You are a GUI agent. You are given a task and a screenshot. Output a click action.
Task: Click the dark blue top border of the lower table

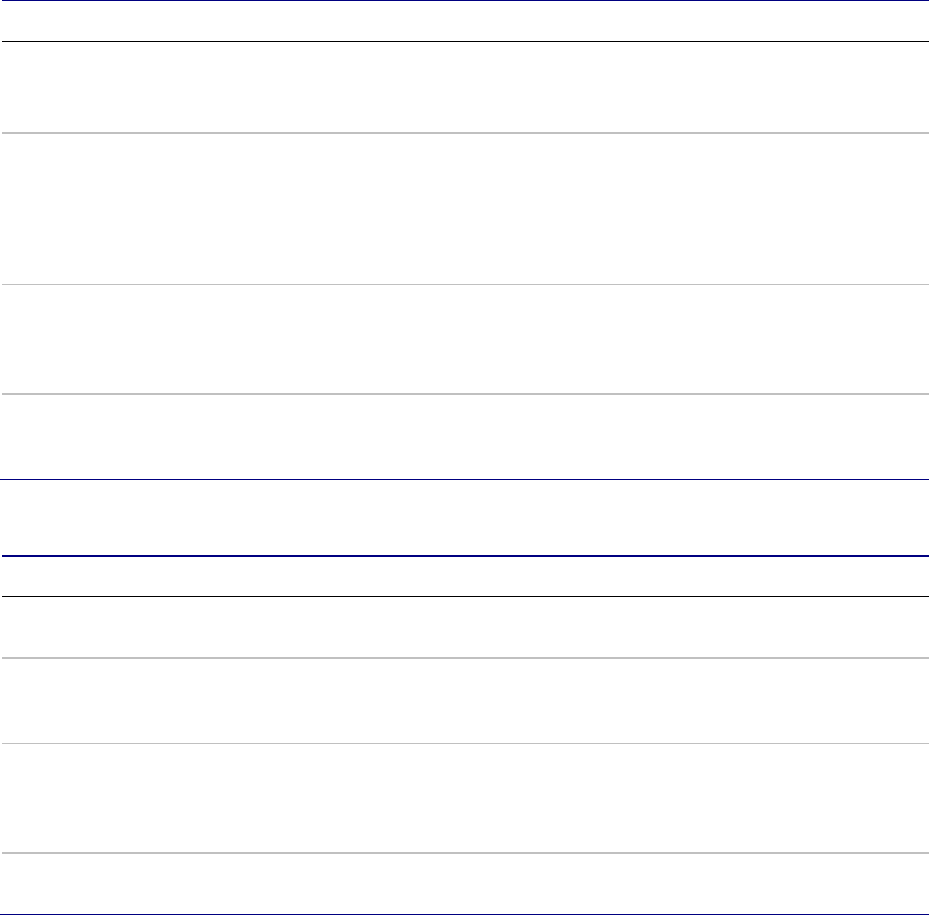[x=464, y=556]
